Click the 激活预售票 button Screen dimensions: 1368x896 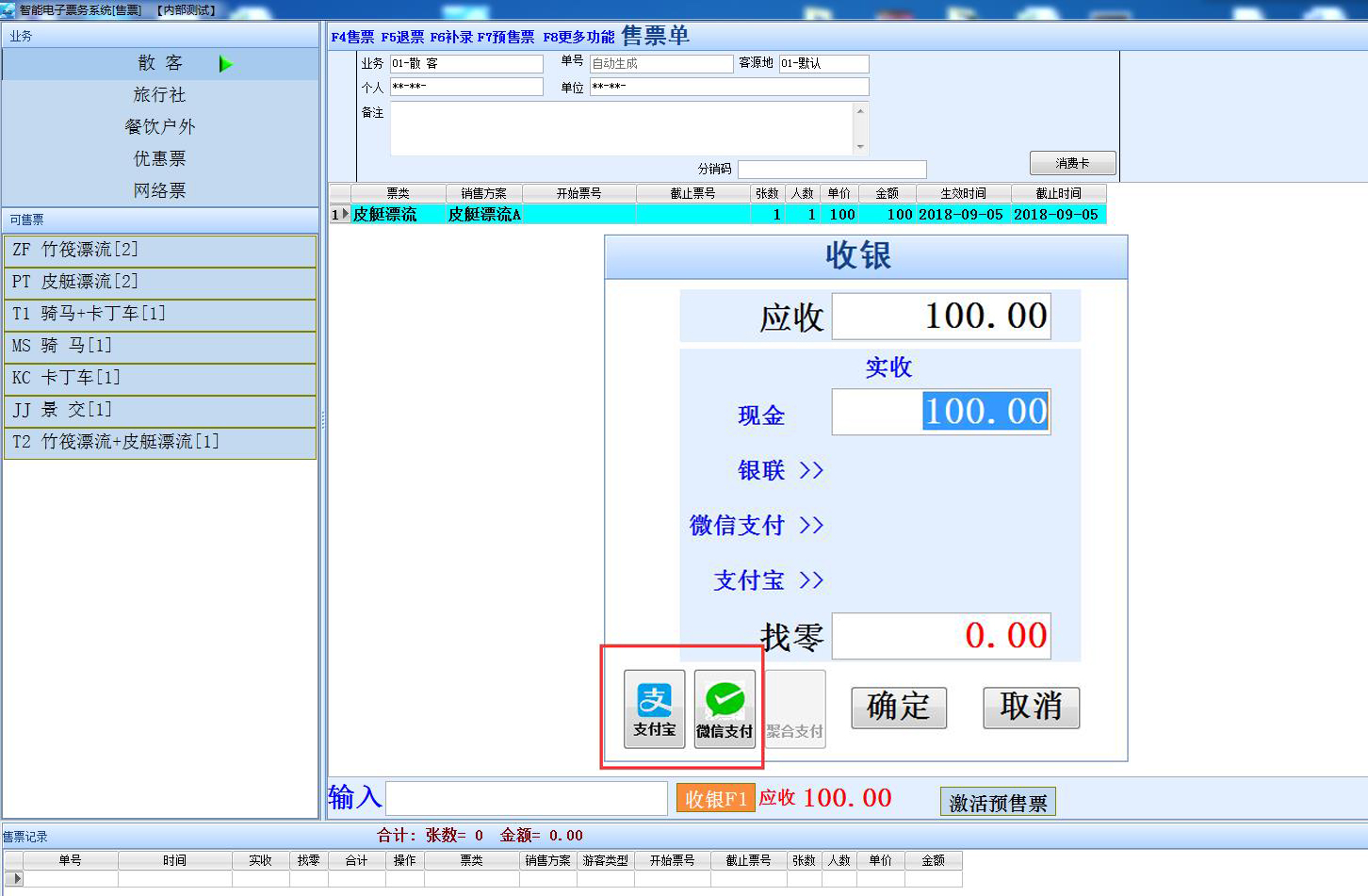click(997, 803)
